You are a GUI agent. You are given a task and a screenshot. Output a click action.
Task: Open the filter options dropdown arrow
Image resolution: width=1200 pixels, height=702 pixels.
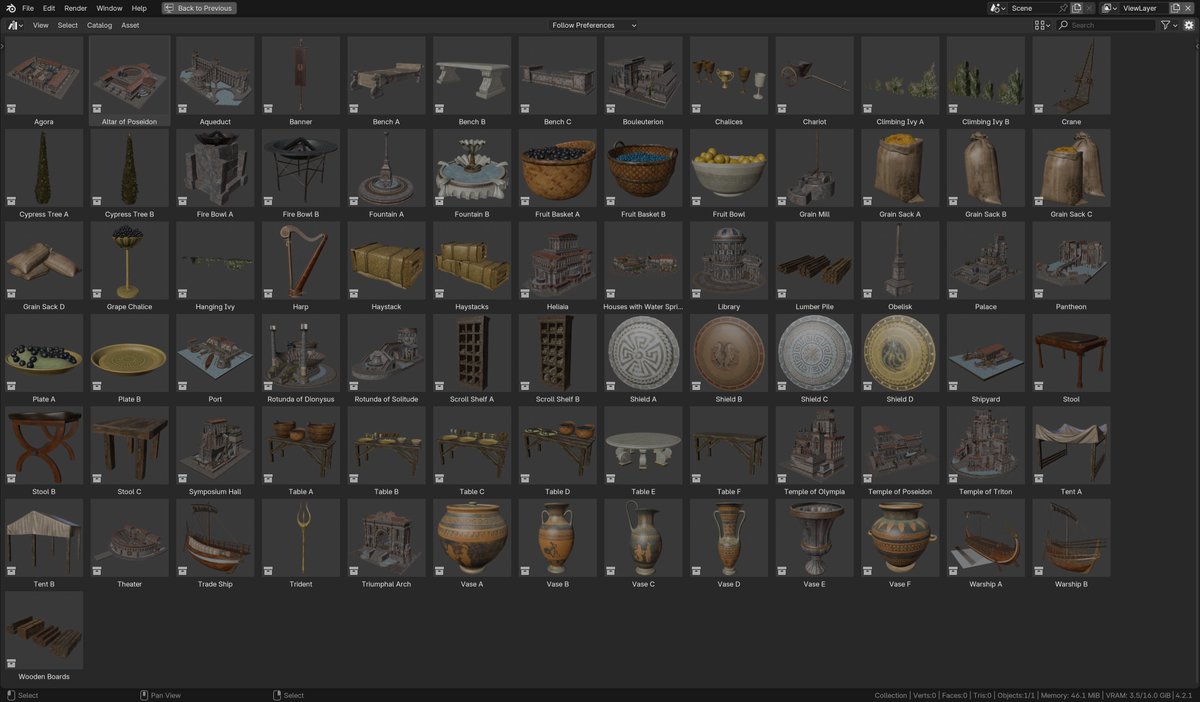(1173, 25)
